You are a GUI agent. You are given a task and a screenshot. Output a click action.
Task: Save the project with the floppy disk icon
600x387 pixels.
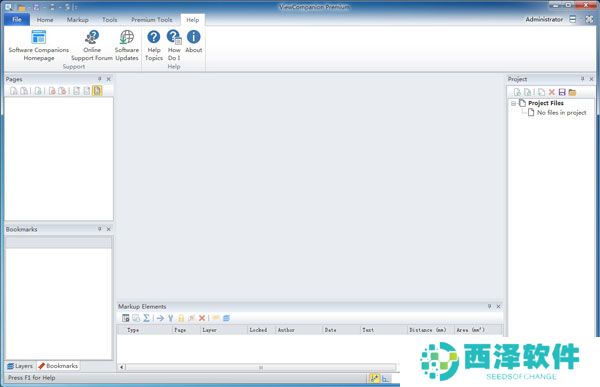pos(562,92)
